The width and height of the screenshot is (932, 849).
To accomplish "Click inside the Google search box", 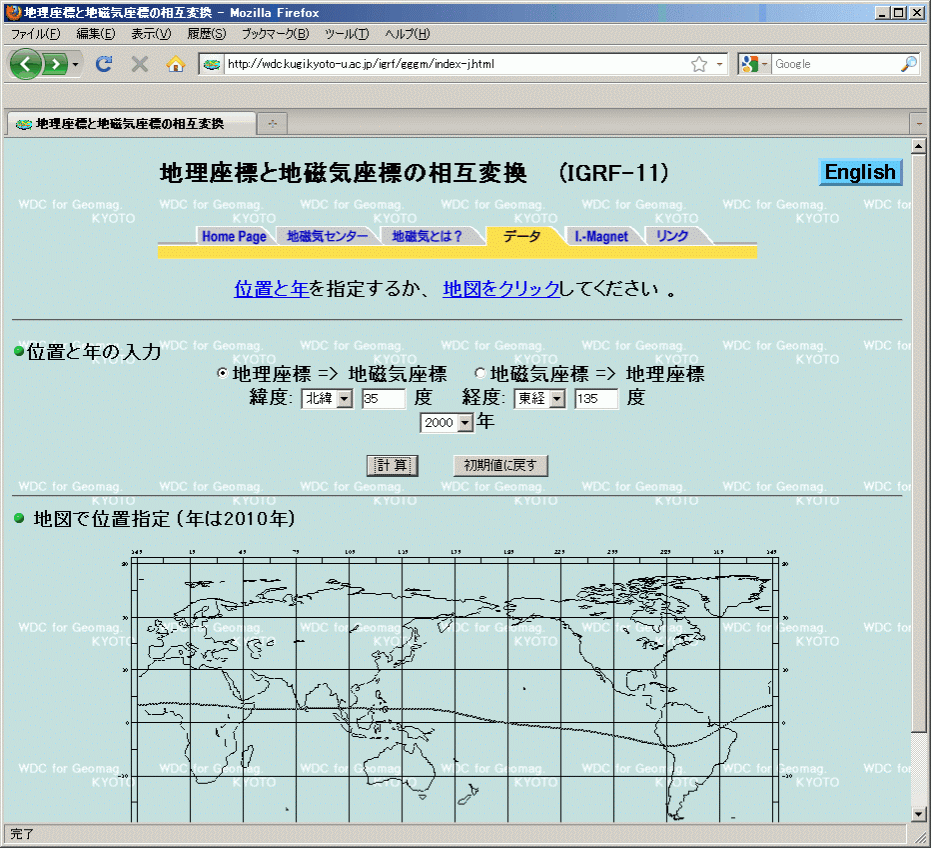I will point(836,64).
